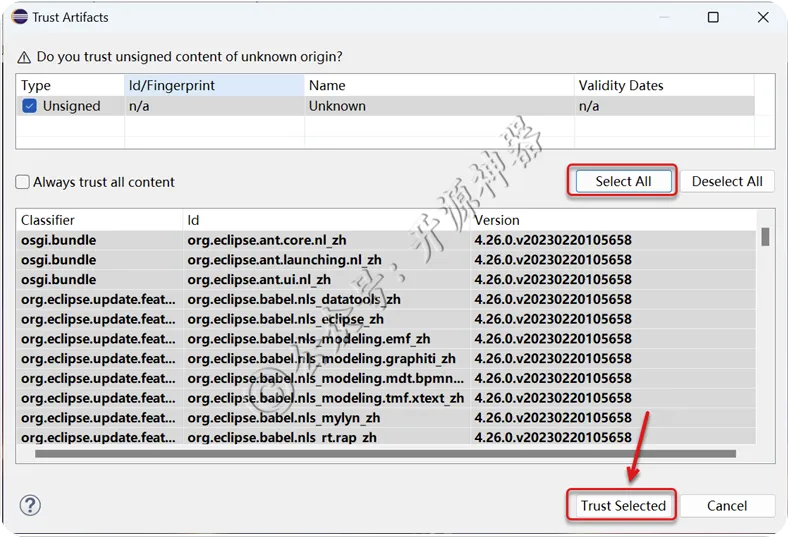
Task: Sort by Type column header
Action: 70,85
